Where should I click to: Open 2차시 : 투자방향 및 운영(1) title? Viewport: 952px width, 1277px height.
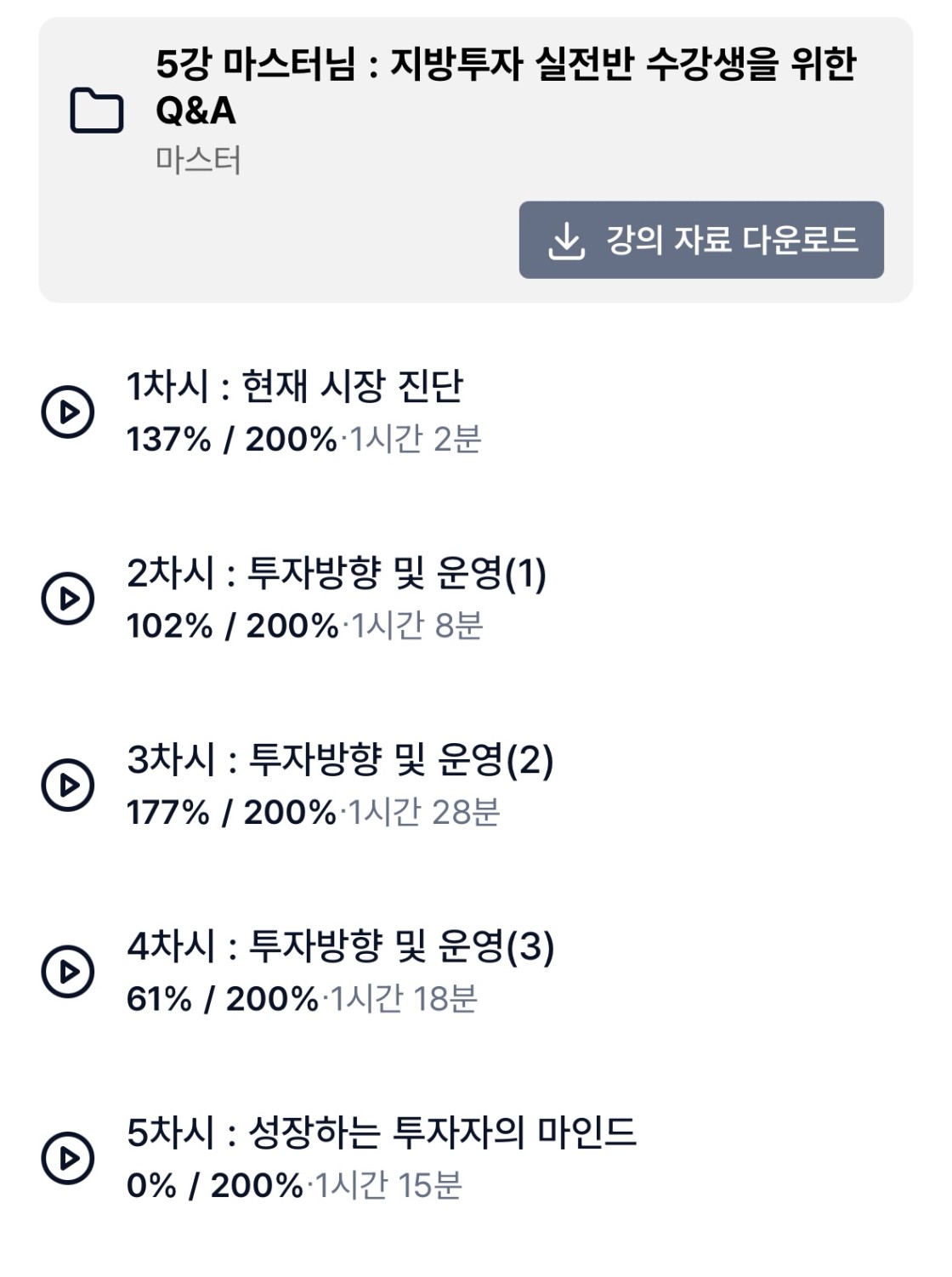pos(337,573)
